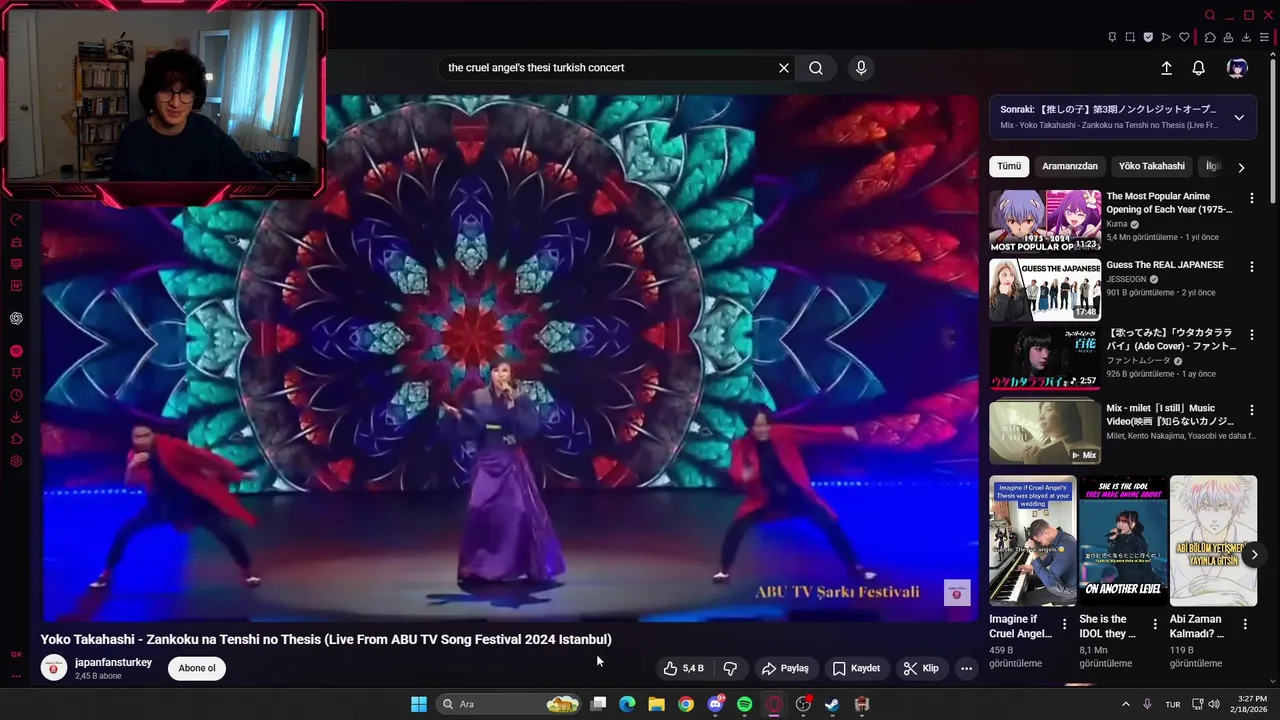This screenshot has height=720, width=1280.
Task: Open the ChatGPT icon in Opera sidebar
Action: point(16,318)
